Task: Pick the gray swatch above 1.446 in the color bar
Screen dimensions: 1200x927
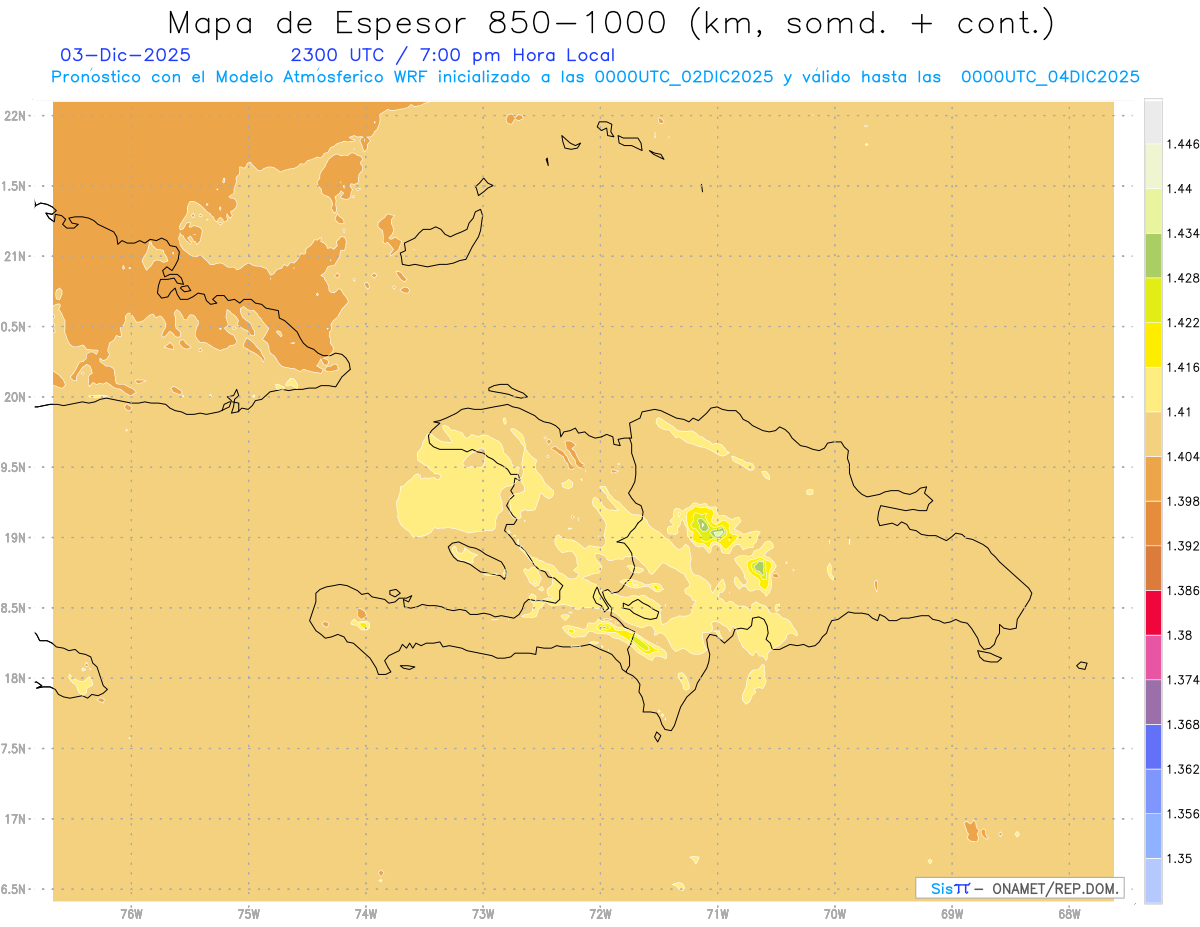Action: [1153, 121]
